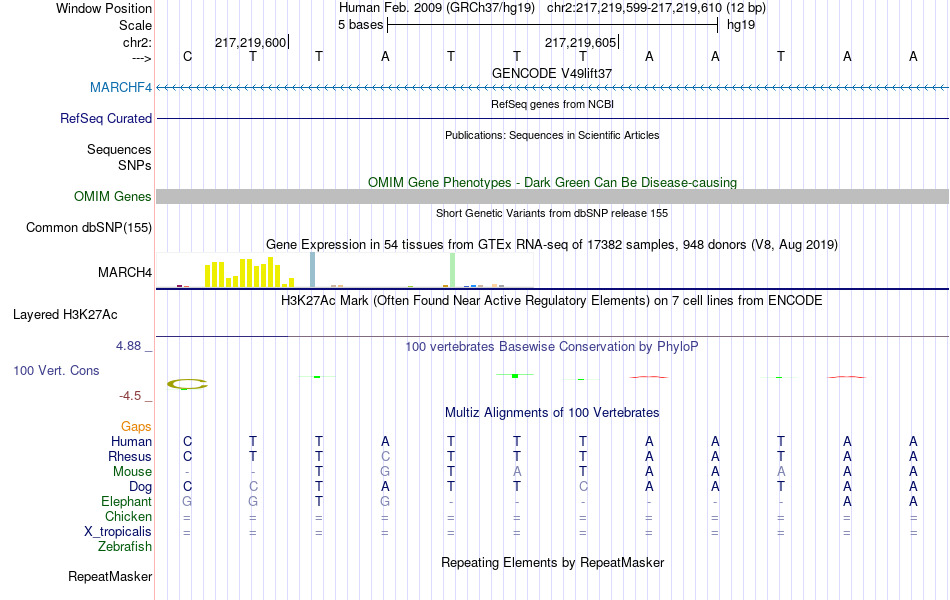This screenshot has height=600, width=950.
Task: Click the tall light-green GTEx expression bar
Action: point(453,270)
